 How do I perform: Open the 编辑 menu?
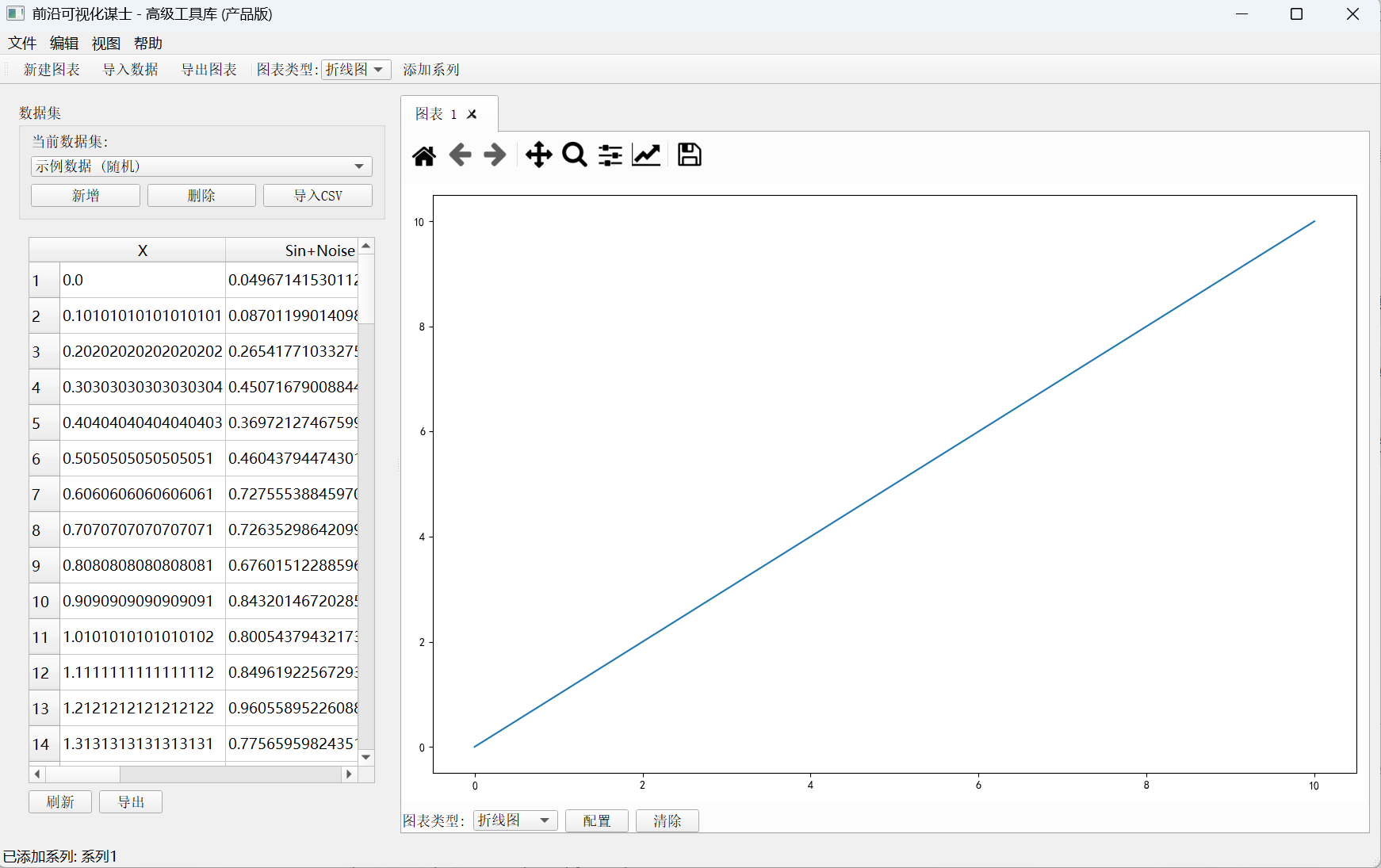click(x=64, y=44)
